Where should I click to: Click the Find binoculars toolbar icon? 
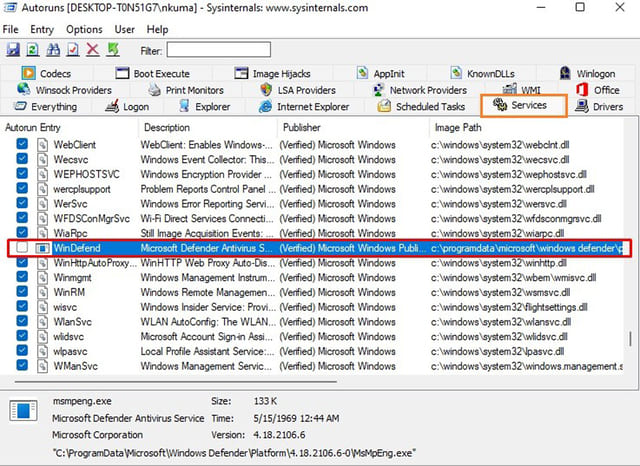[x=53, y=50]
